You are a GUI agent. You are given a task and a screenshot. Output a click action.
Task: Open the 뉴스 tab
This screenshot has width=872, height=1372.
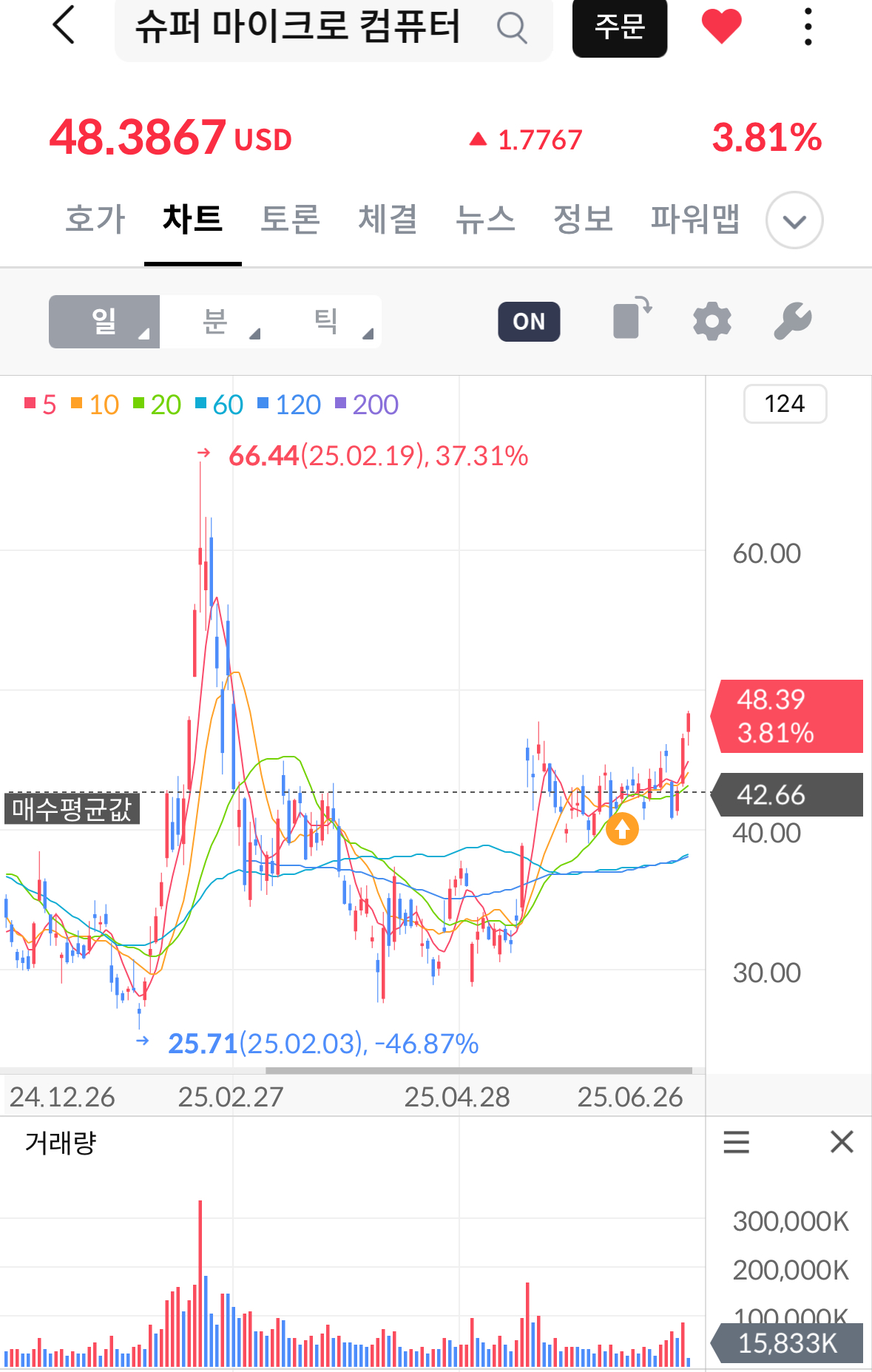coord(486,219)
